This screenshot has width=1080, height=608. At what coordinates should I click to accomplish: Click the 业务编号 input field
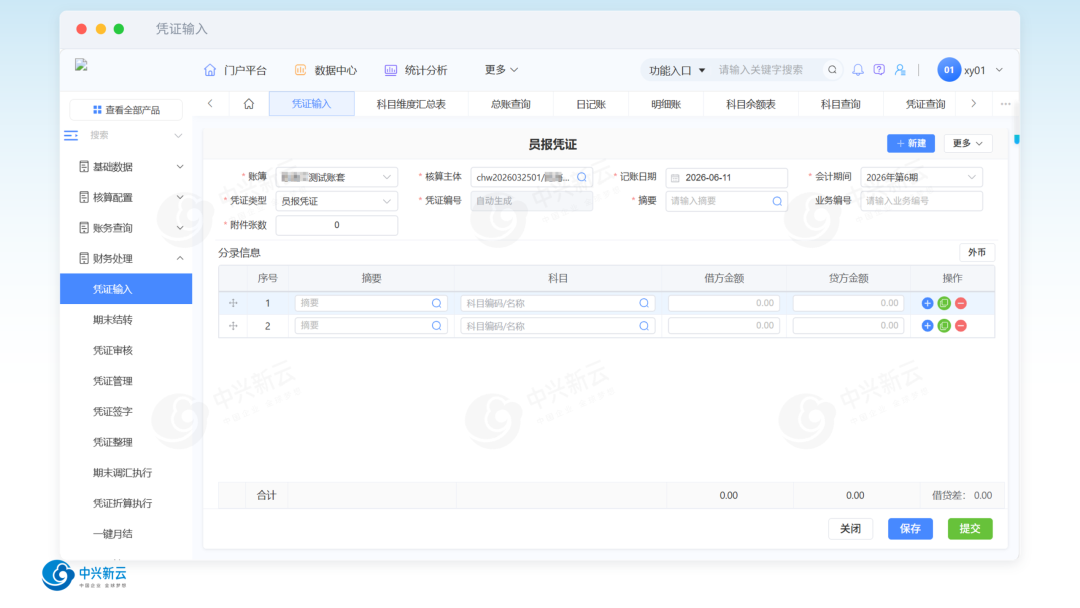921,201
